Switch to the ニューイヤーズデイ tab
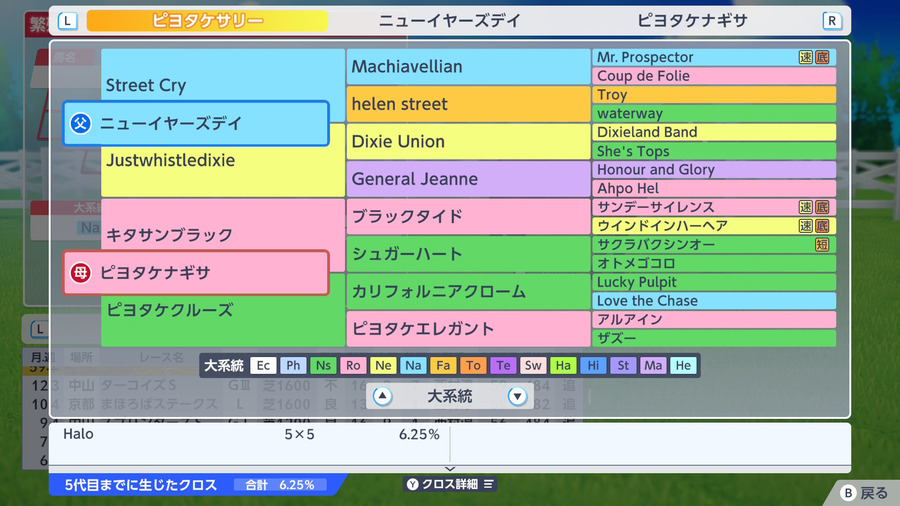 tap(449, 21)
